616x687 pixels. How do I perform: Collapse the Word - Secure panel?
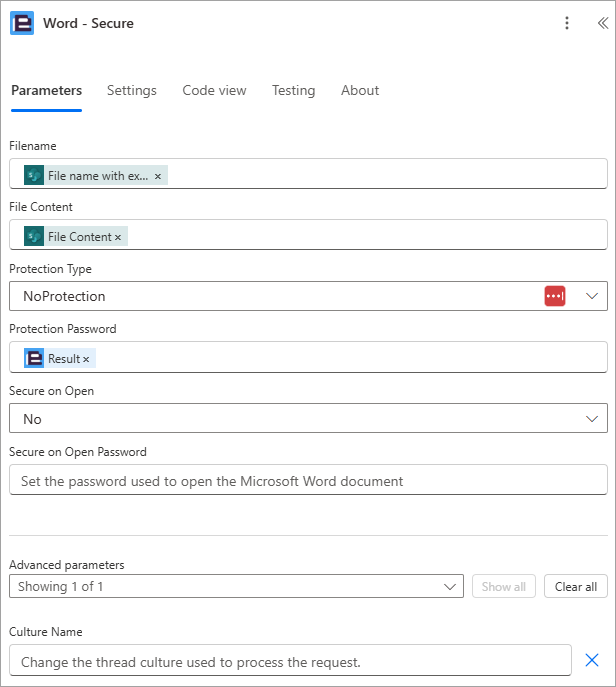point(603,23)
